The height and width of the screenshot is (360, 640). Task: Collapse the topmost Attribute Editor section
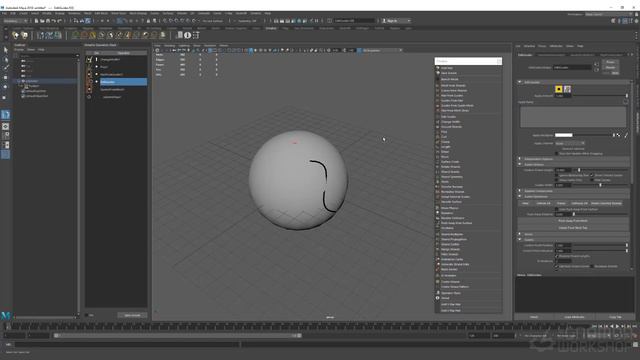[x=520, y=82]
